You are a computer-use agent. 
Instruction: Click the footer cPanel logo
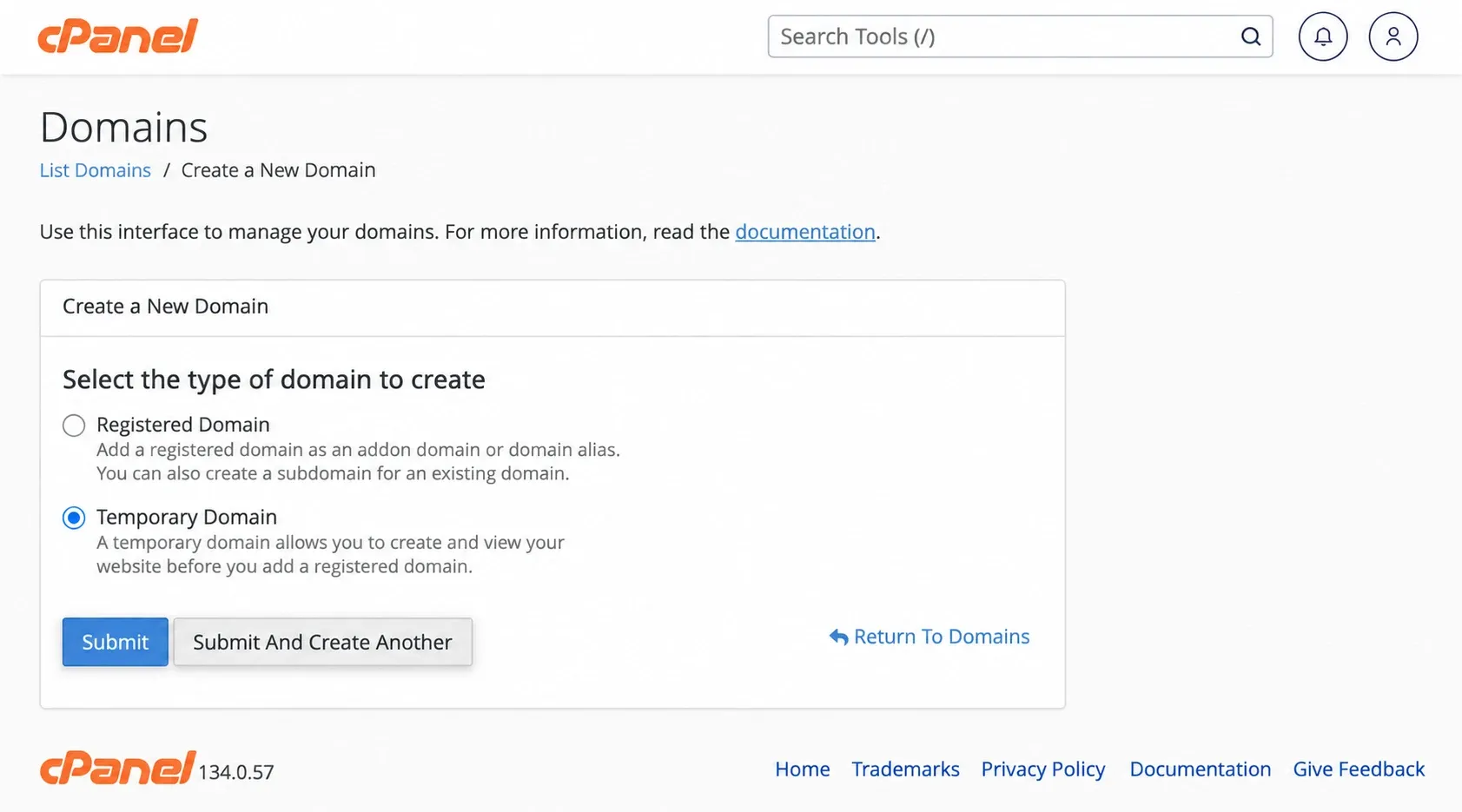coord(117,768)
